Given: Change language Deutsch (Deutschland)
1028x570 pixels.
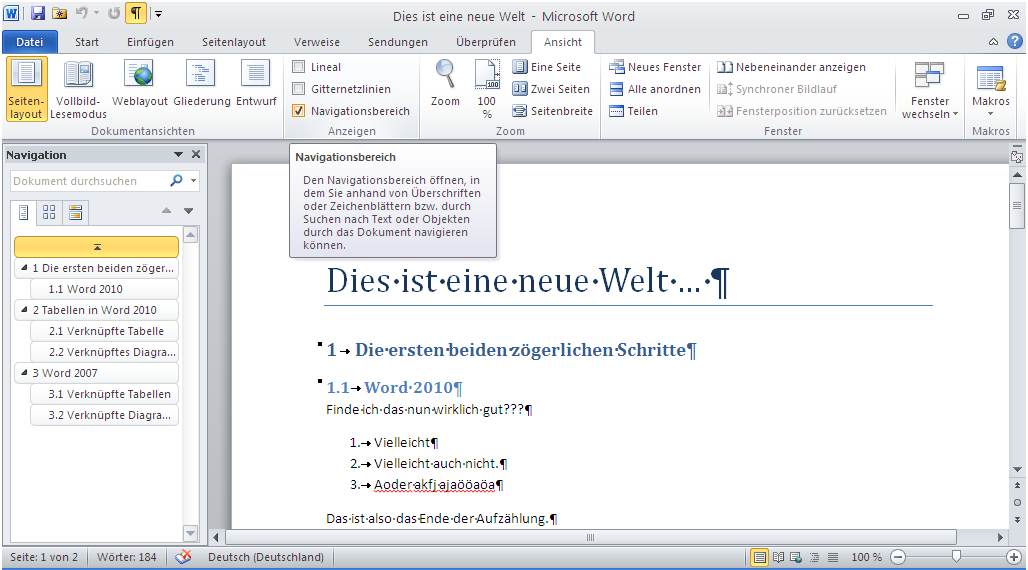Looking at the screenshot, I should (266, 557).
